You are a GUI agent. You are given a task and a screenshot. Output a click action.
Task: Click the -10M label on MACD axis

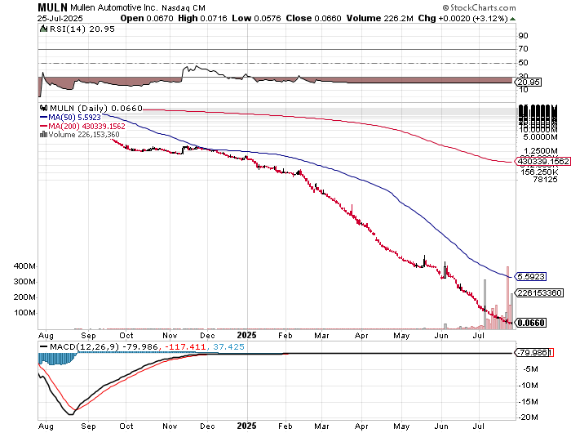point(529,386)
